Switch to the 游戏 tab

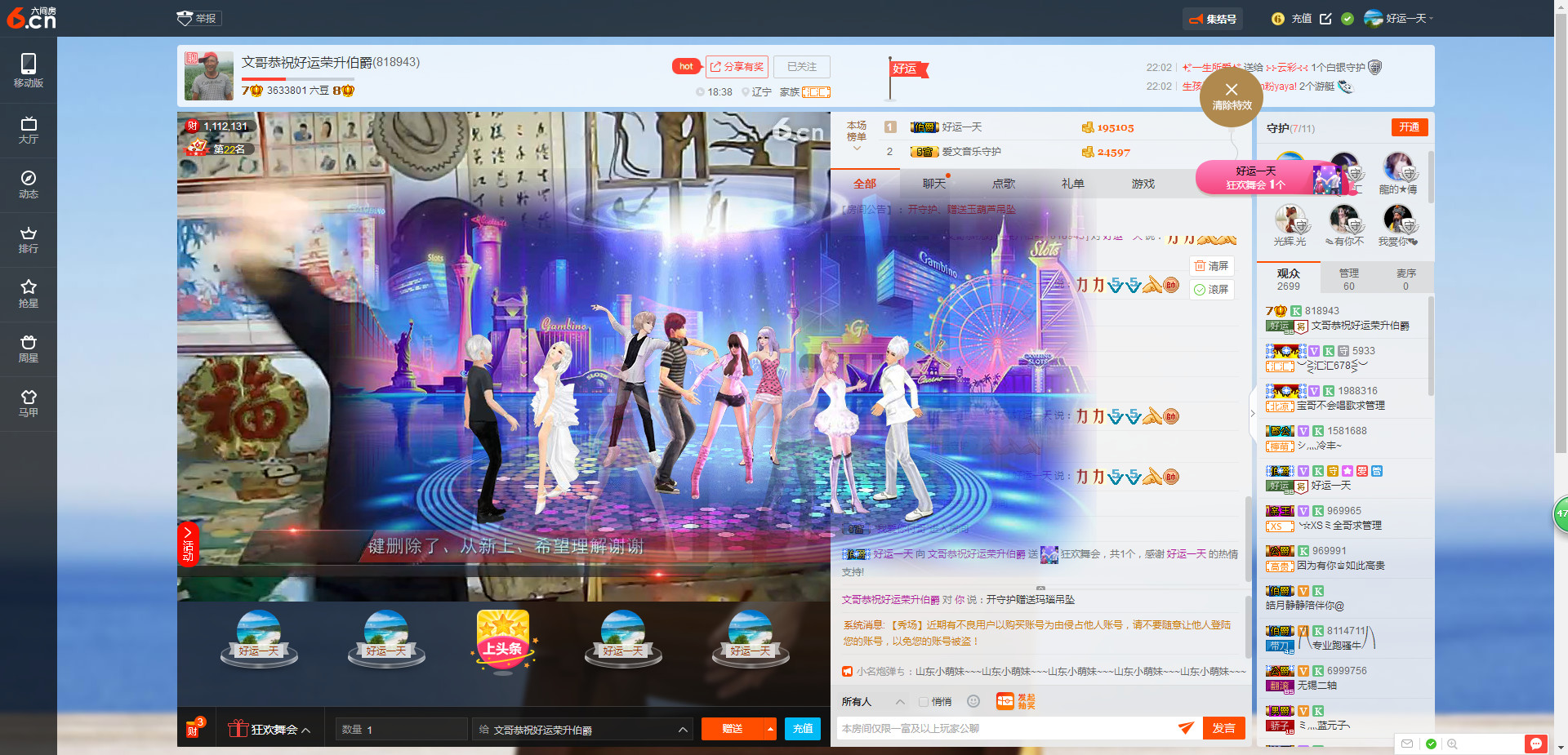1143,184
